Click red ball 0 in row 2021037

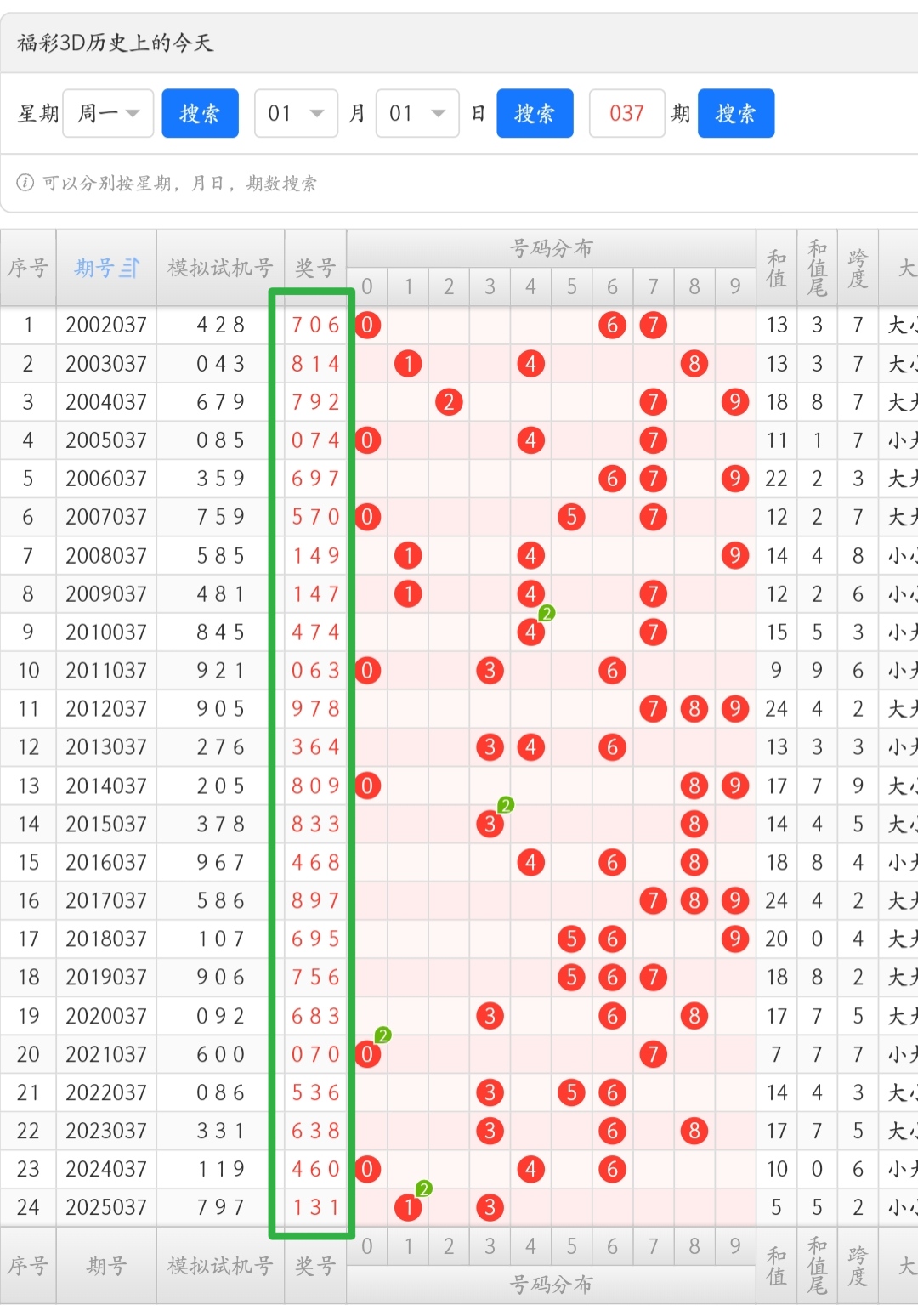coord(367,1054)
